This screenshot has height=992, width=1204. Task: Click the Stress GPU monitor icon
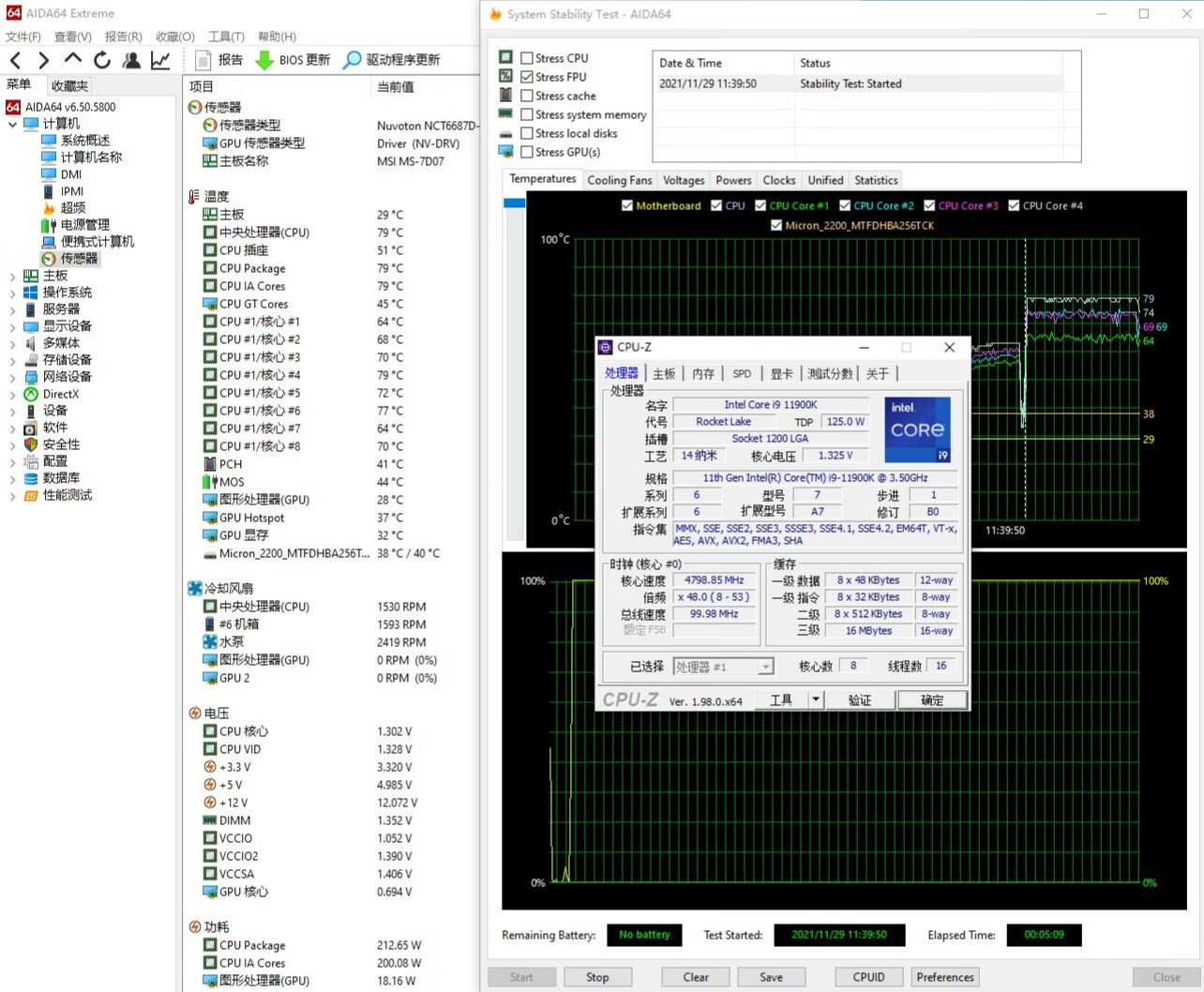coord(506,151)
